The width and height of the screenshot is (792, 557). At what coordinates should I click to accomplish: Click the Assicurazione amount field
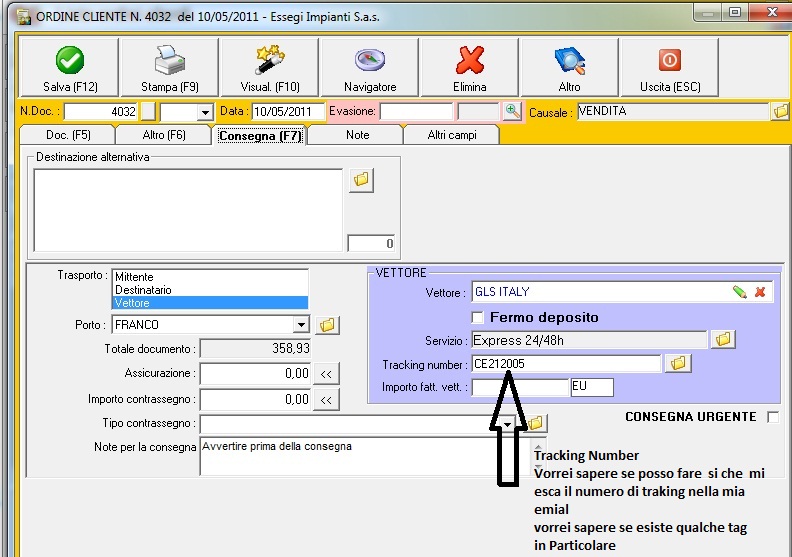255,374
